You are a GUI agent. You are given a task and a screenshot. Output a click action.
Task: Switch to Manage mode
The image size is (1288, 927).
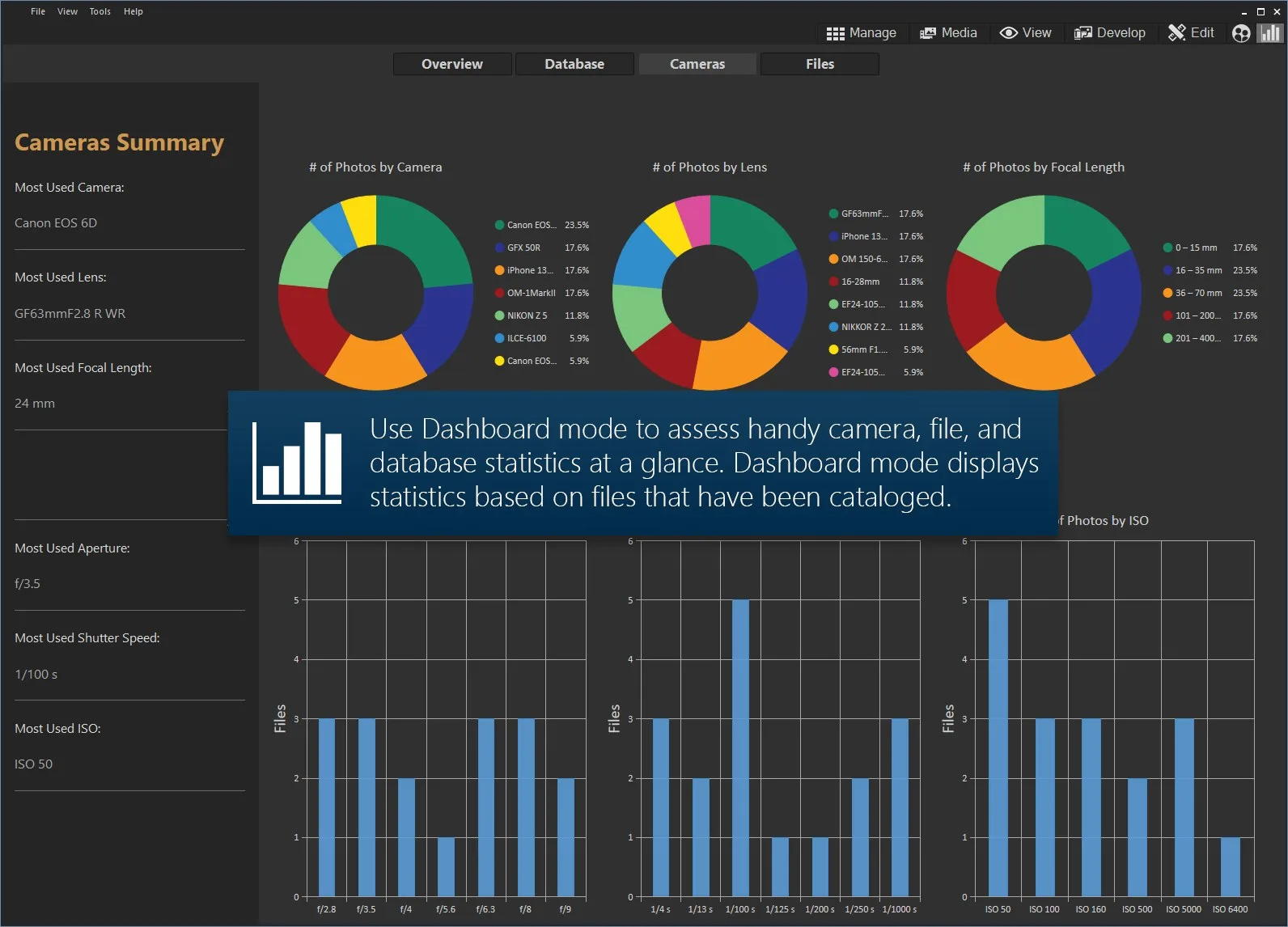(861, 33)
